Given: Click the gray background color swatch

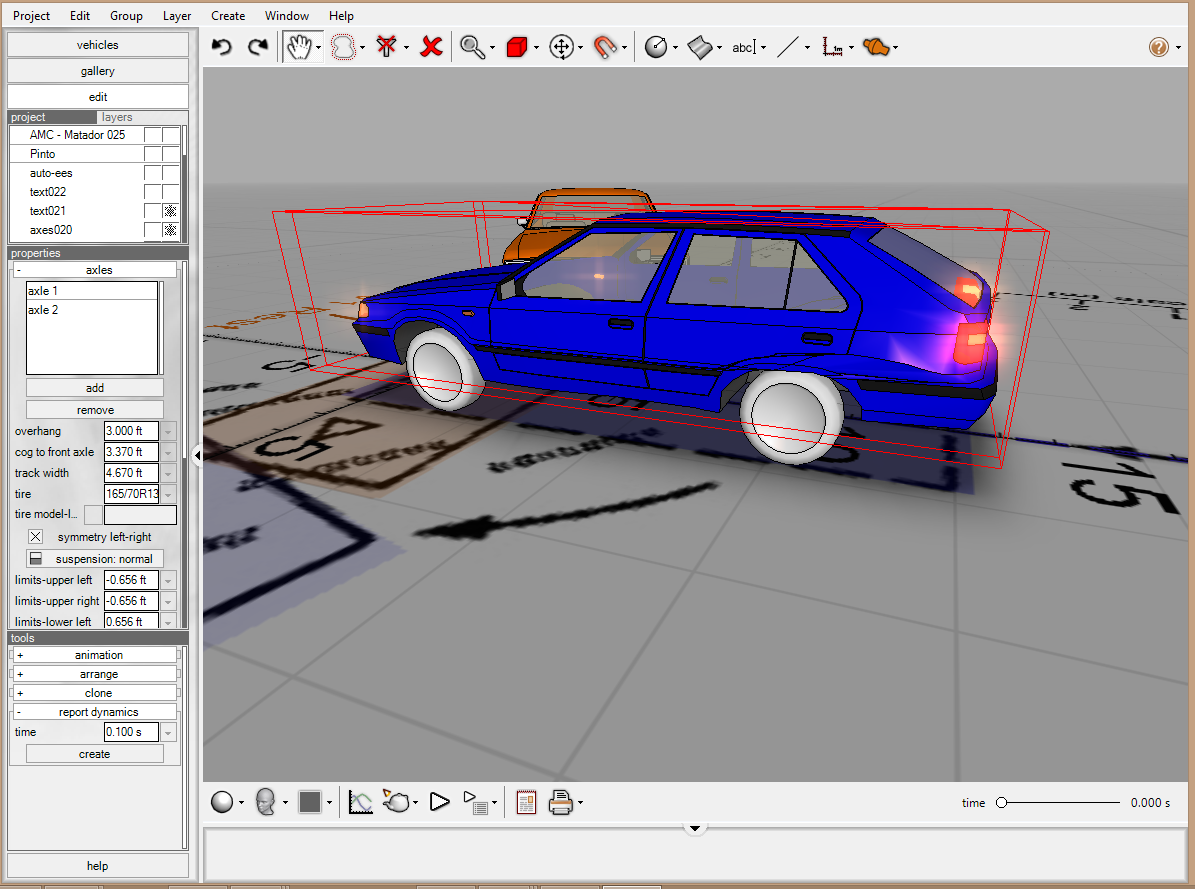Looking at the screenshot, I should point(309,802).
